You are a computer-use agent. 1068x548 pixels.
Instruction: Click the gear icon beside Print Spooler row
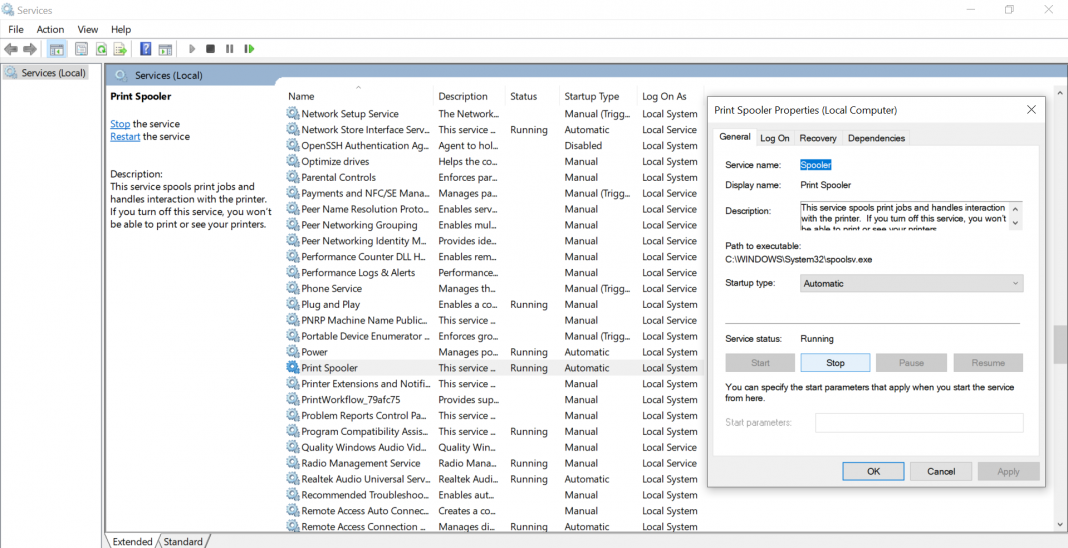click(293, 368)
